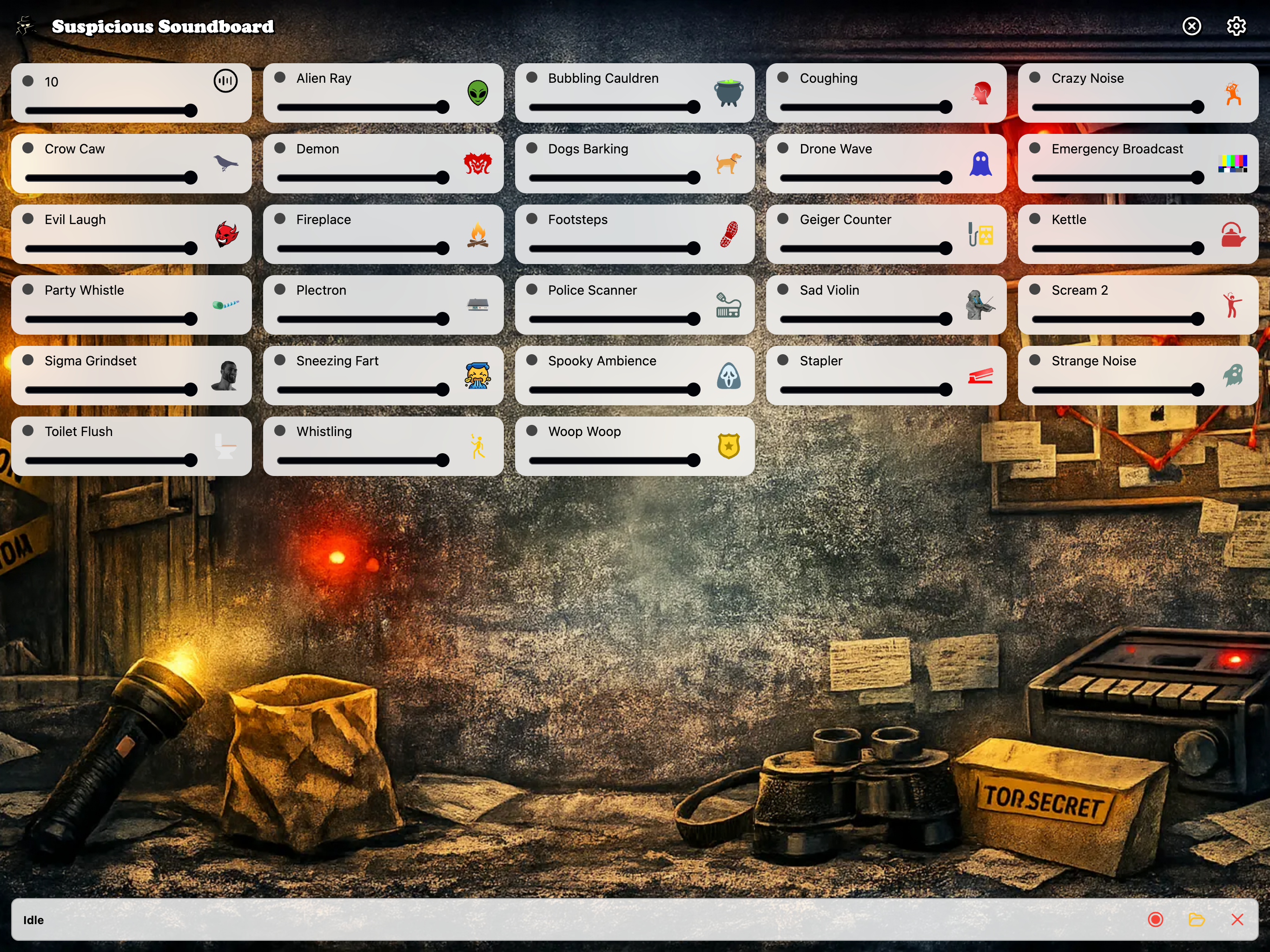Click the orange figure icon on Crazy Noise
Viewport: 1270px width, 952px height.
(1233, 93)
